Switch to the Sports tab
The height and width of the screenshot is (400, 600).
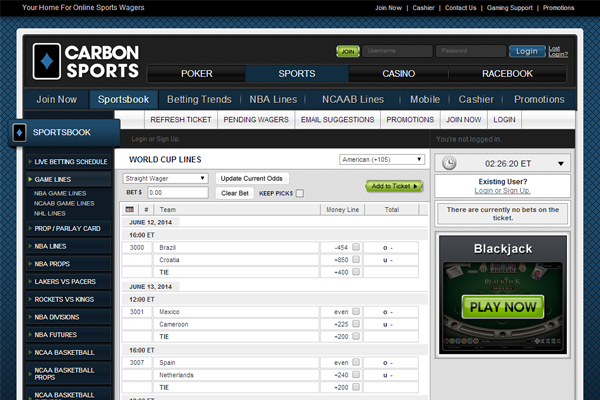297,73
